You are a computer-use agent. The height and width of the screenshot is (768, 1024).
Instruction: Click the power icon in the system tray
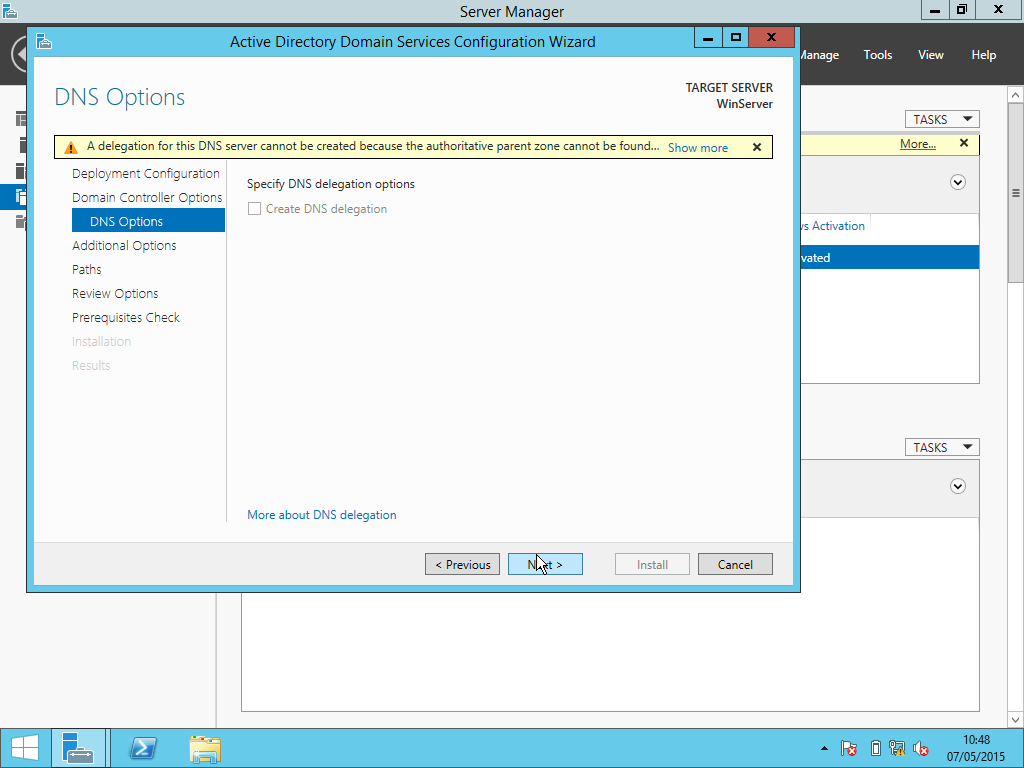pos(873,747)
